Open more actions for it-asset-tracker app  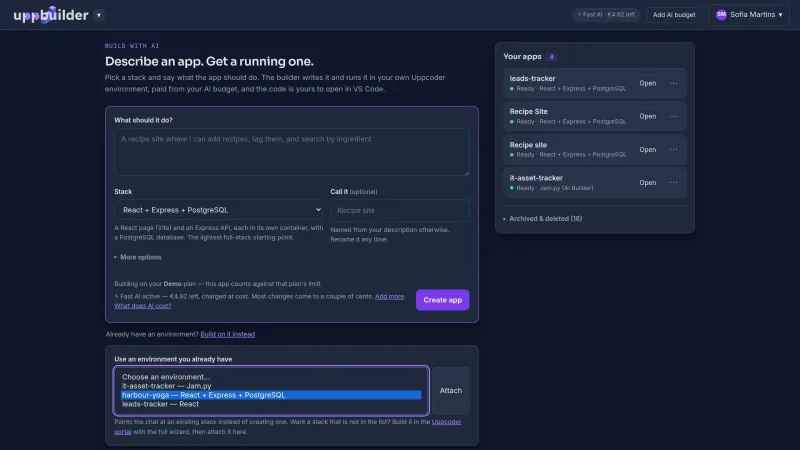[x=673, y=183]
